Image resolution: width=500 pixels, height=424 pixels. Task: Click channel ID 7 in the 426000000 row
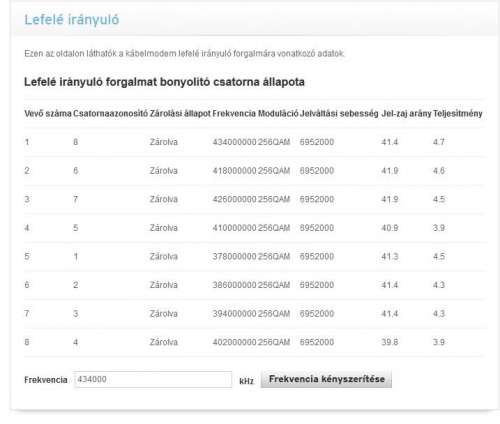pyautogui.click(x=76, y=200)
